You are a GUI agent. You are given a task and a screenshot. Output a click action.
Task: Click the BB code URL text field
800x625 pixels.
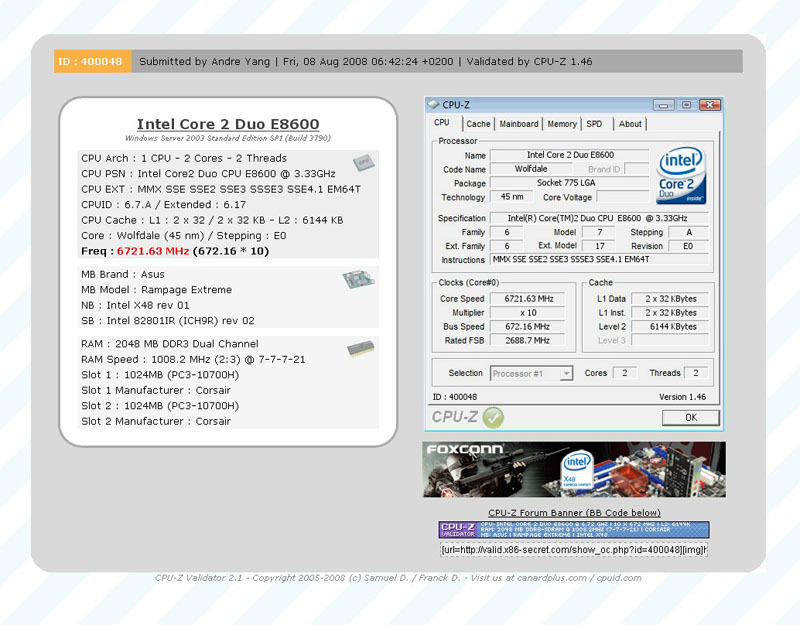pos(573,550)
